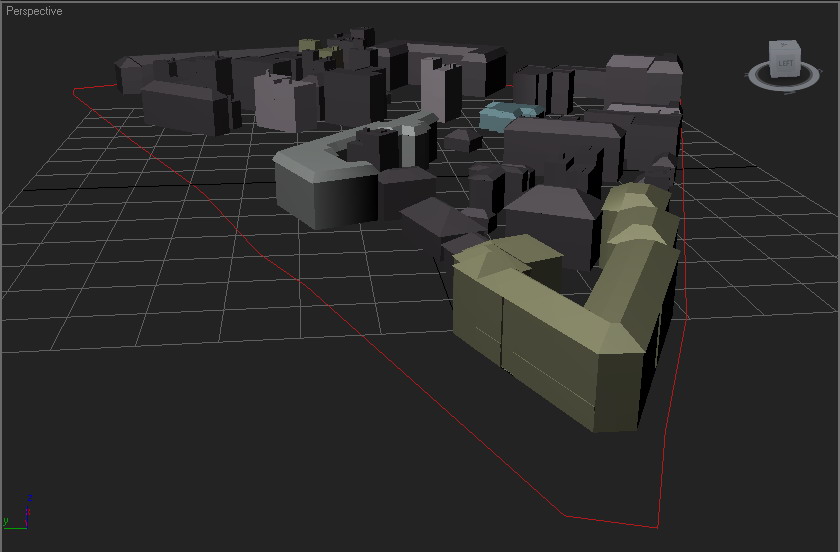
Task: Open the Perspective viewport label menu
Action: tap(34, 11)
